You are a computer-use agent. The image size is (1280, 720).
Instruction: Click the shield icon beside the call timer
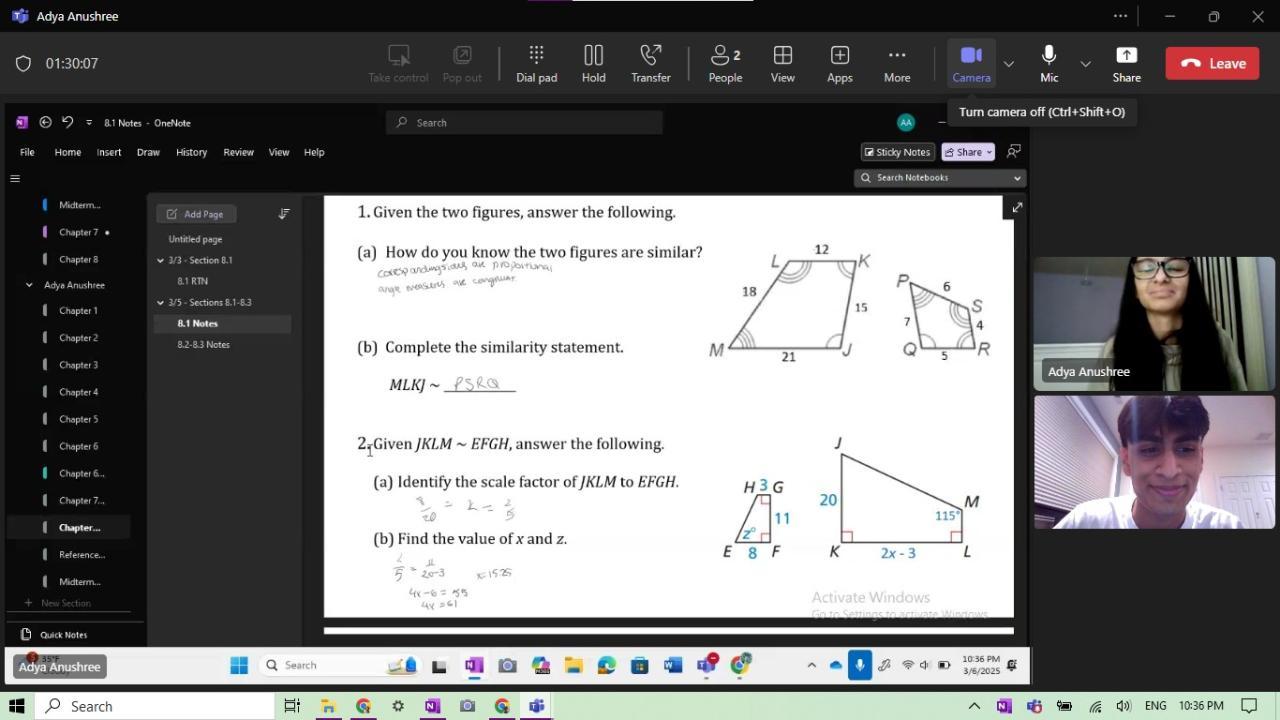[x=23, y=63]
